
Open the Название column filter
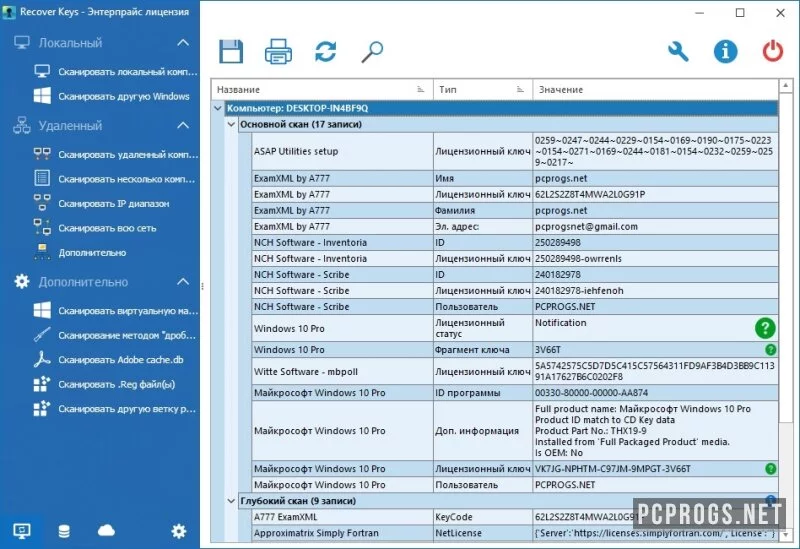pos(420,89)
